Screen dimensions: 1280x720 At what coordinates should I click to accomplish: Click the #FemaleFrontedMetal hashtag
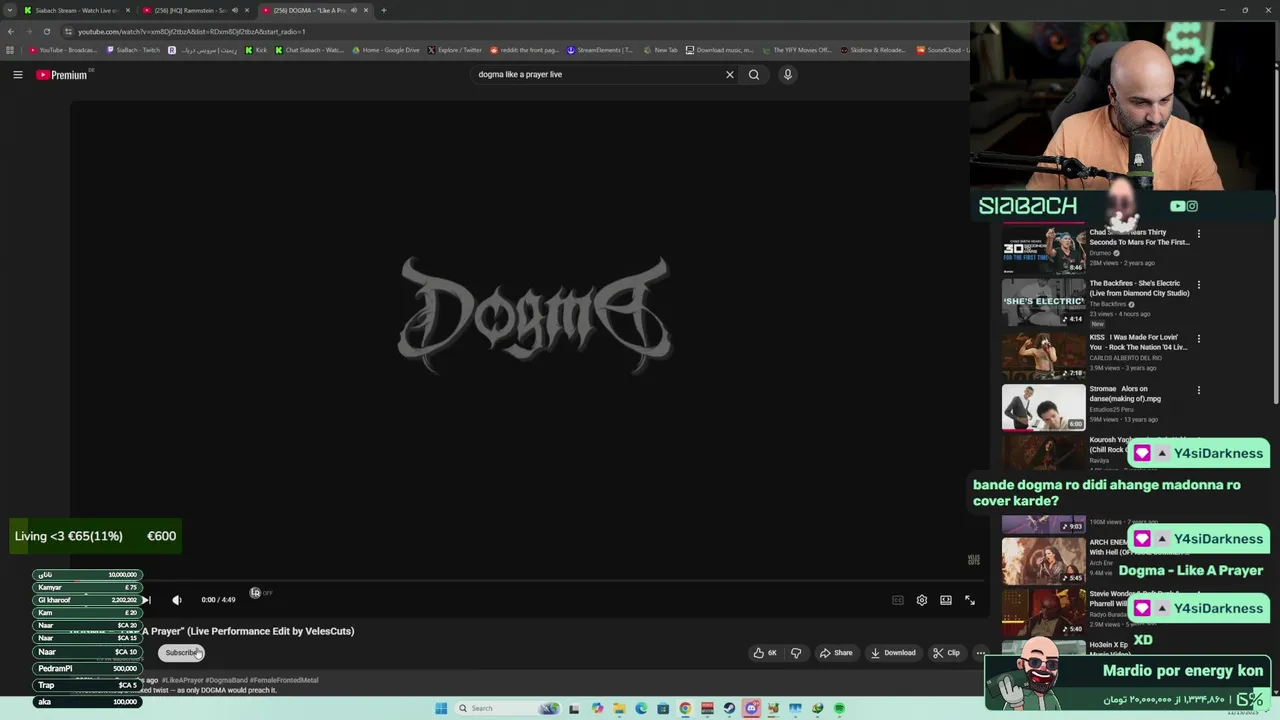pos(284,680)
